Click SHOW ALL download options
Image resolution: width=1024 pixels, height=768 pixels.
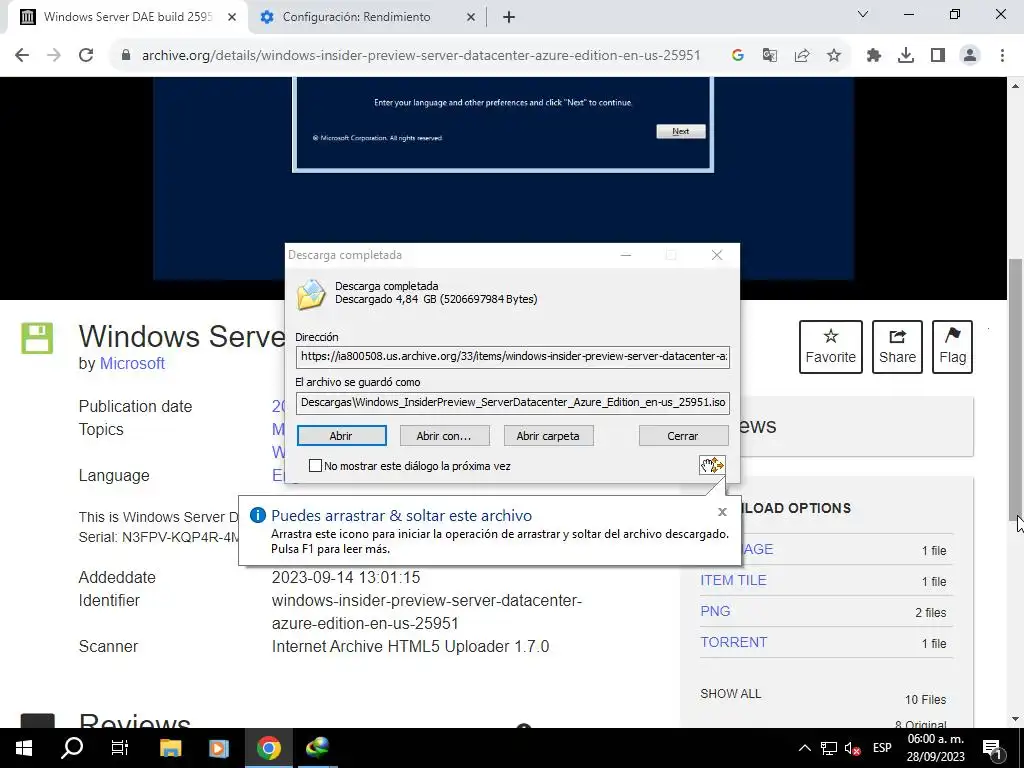coord(731,694)
